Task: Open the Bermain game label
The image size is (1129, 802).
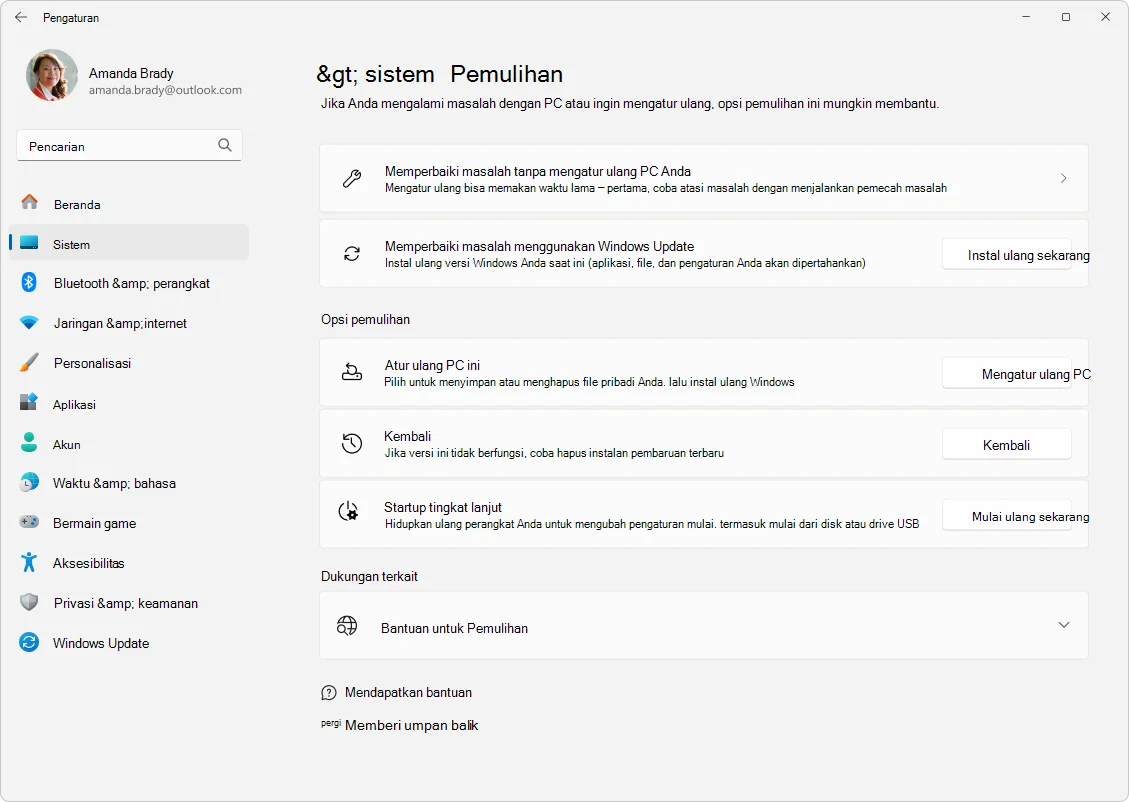Action: pyautogui.click(x=94, y=524)
